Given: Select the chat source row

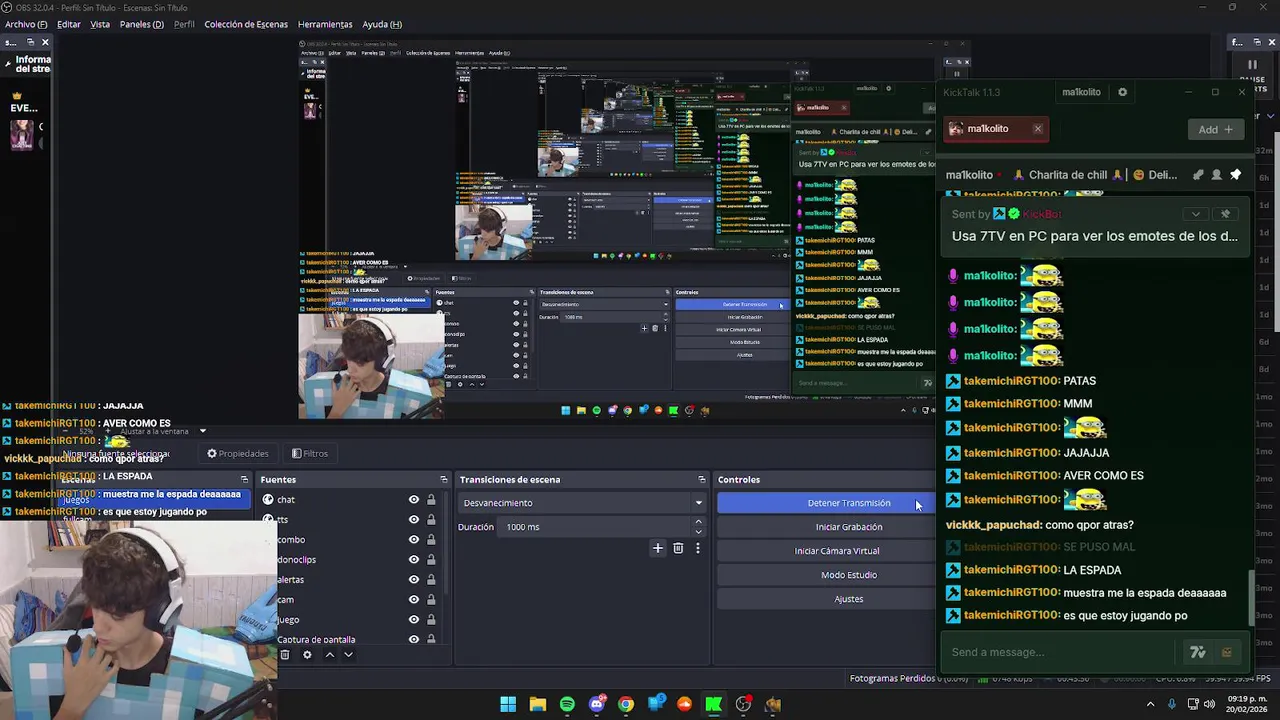Looking at the screenshot, I should [350, 500].
